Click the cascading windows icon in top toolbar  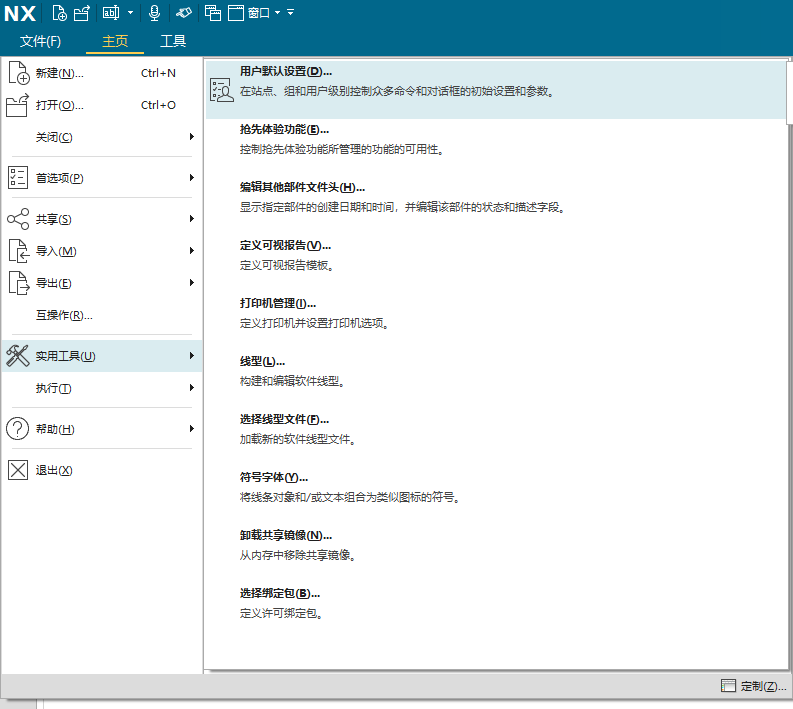coord(212,13)
